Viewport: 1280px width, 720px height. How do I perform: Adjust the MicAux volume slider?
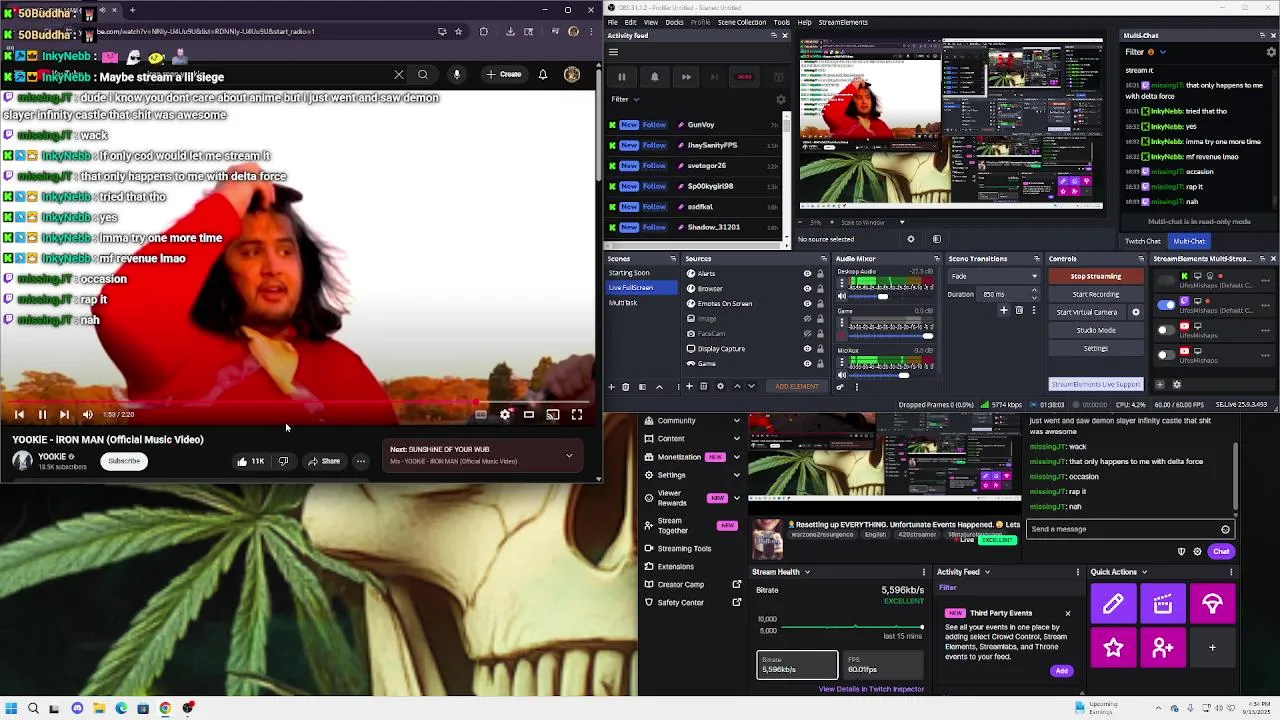892,375
